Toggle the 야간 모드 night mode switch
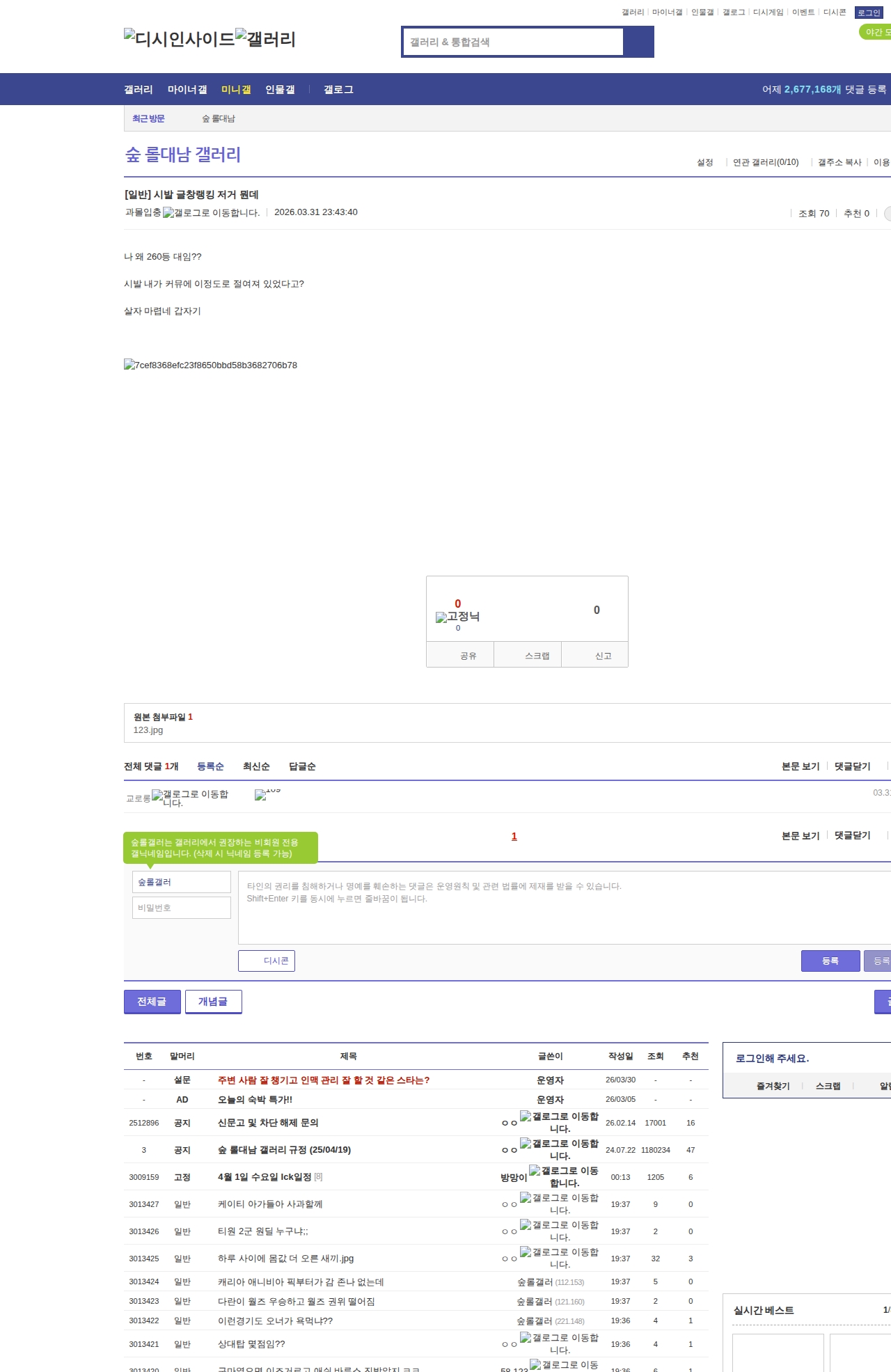 click(876, 32)
